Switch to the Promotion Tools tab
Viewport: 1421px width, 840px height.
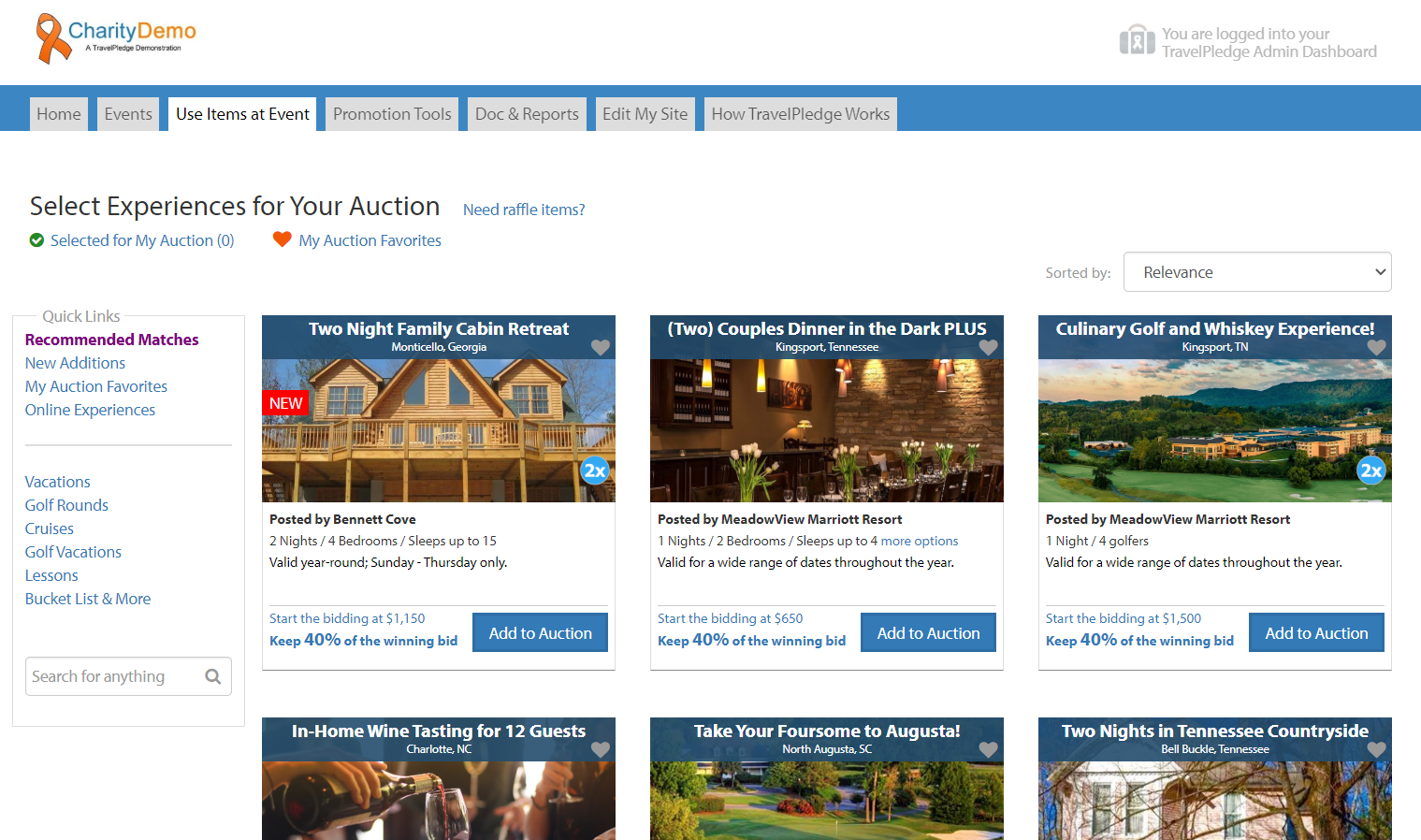[392, 114]
